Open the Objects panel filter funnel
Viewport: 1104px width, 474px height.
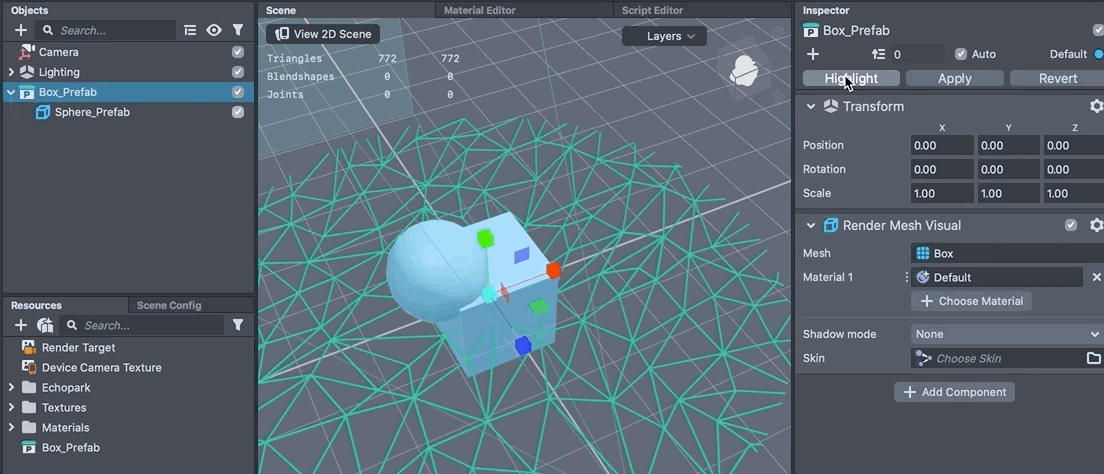click(x=238, y=30)
